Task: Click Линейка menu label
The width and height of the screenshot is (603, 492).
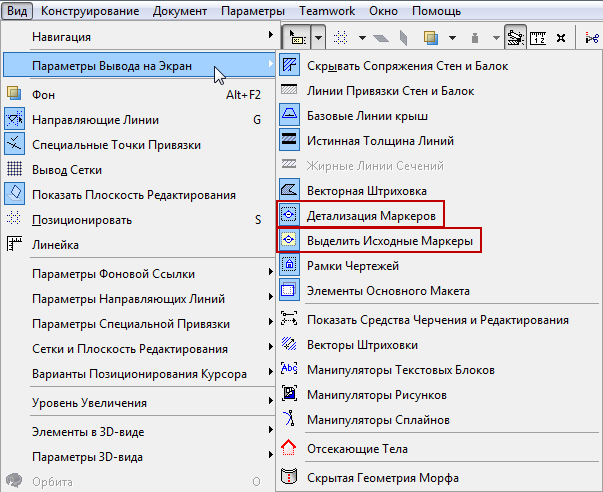Action: 55,245
